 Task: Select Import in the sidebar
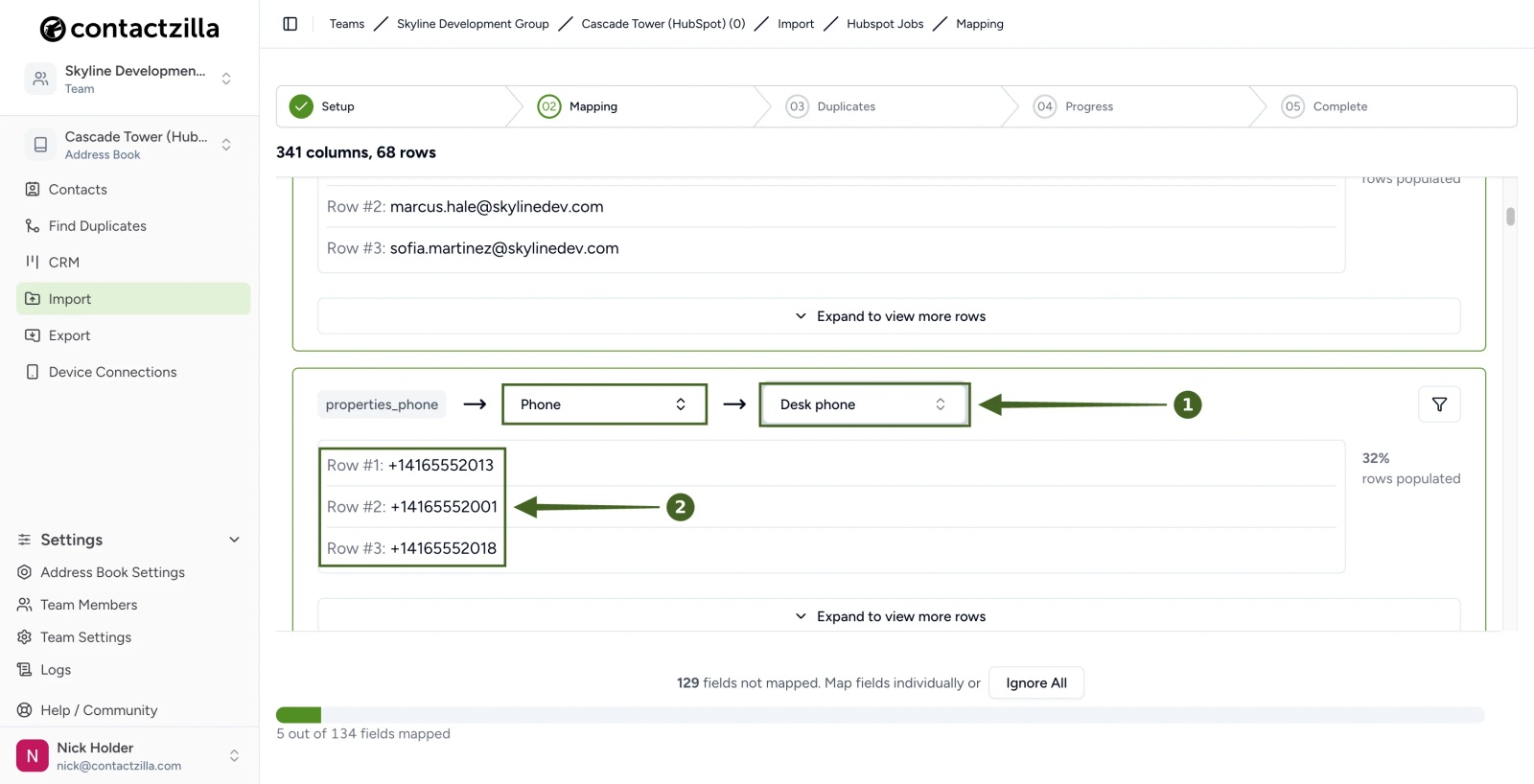coord(133,299)
